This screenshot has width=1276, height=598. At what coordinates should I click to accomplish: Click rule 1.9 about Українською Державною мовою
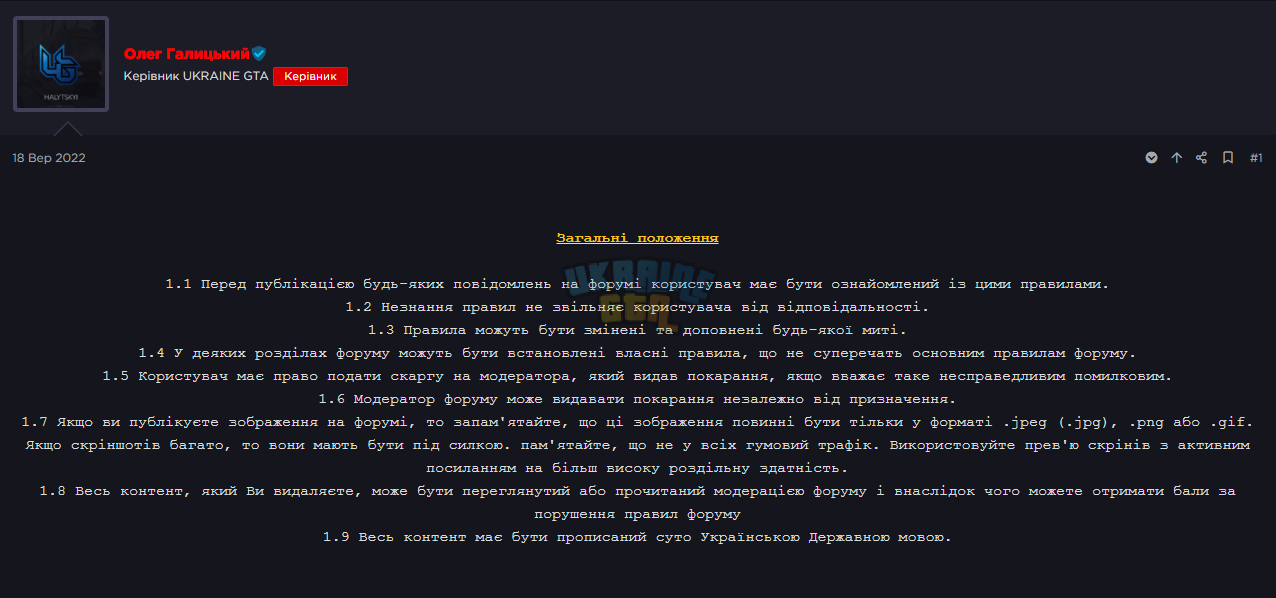point(637,537)
